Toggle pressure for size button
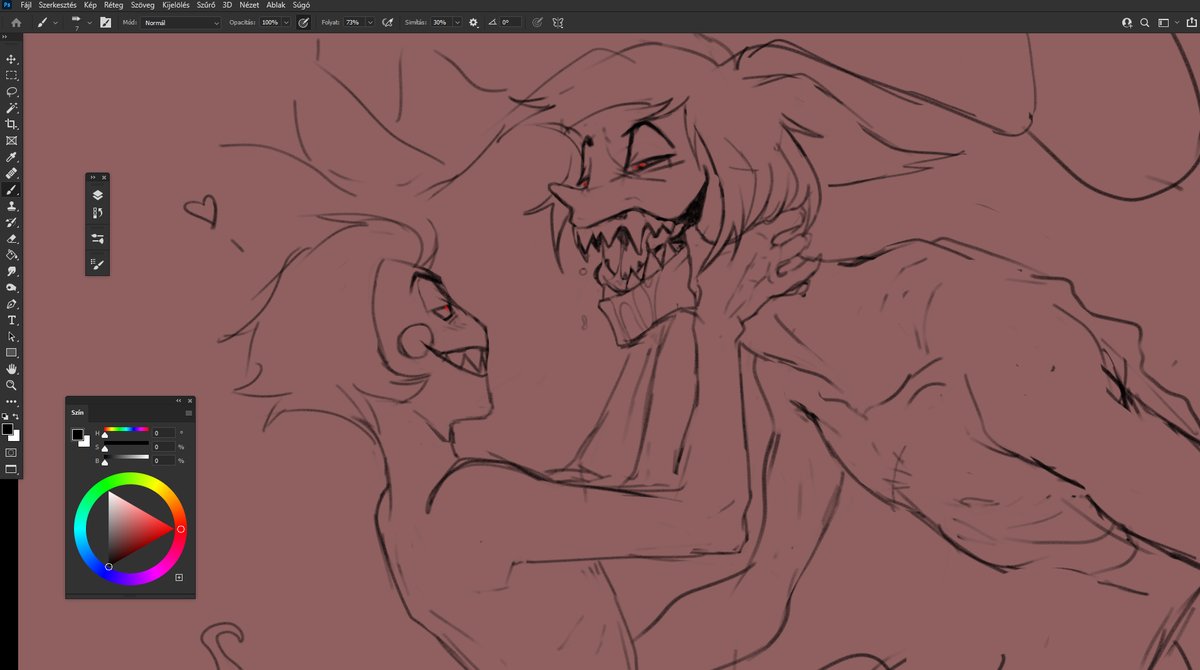 pyautogui.click(x=537, y=22)
